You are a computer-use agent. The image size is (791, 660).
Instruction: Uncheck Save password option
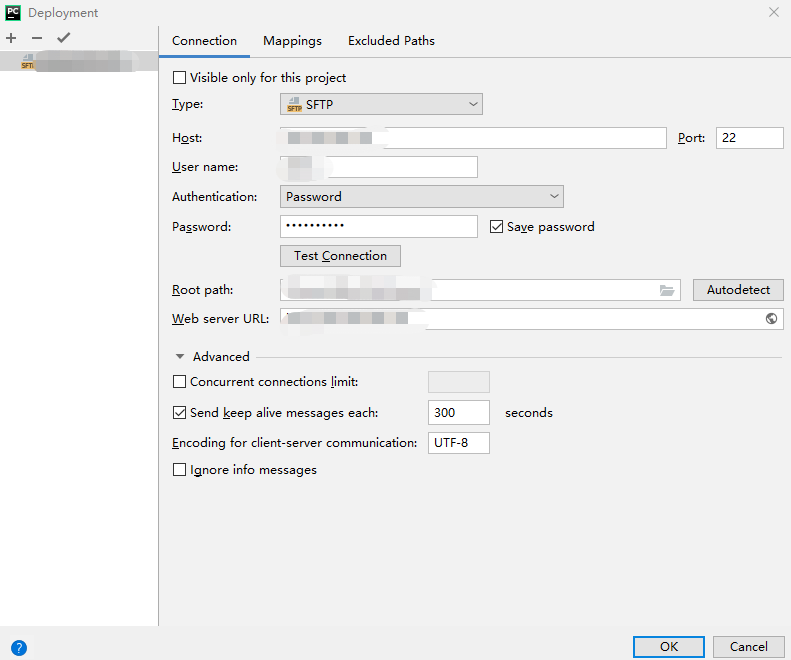pos(496,227)
